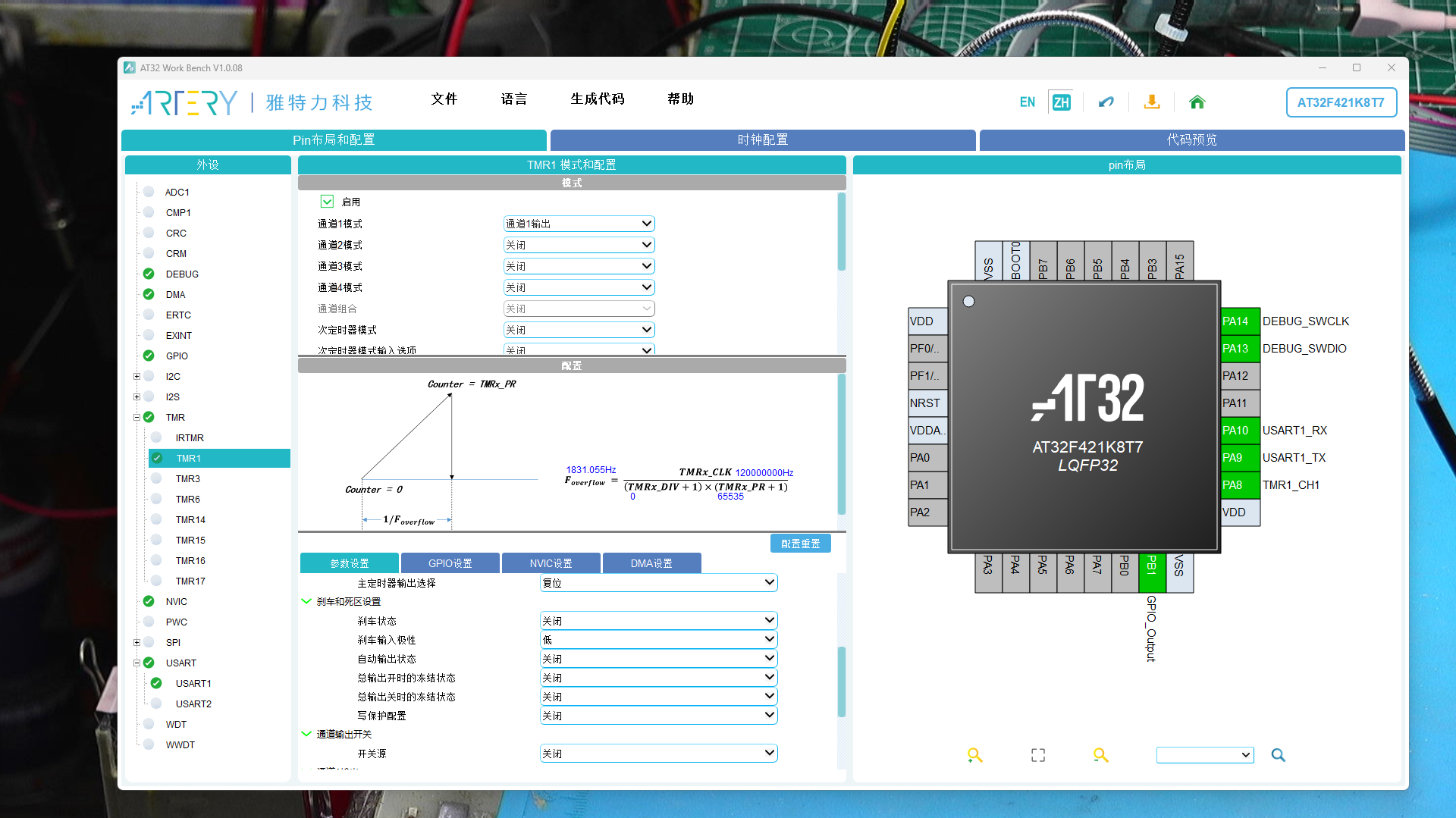Toggle the DEBUG peripheral green check
Viewport: 1456px width, 818px height.
149,274
